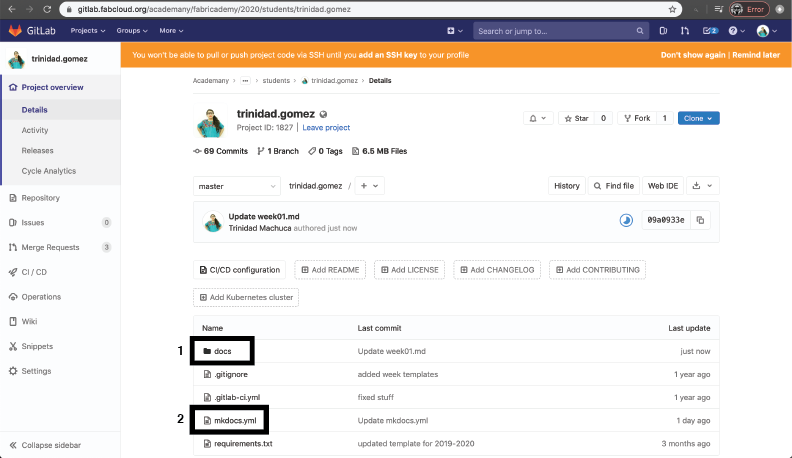Click the browser bookmark star icon
Image resolution: width=792 pixels, height=458 pixels.
[x=672, y=9]
